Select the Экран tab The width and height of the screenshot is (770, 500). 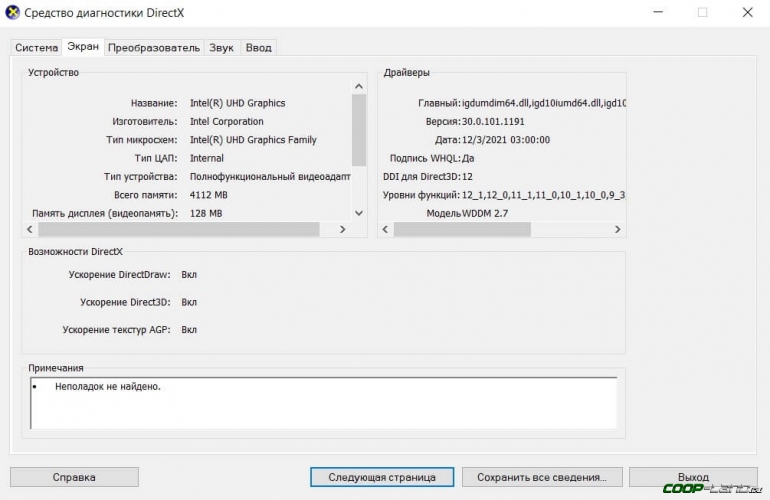point(82,46)
